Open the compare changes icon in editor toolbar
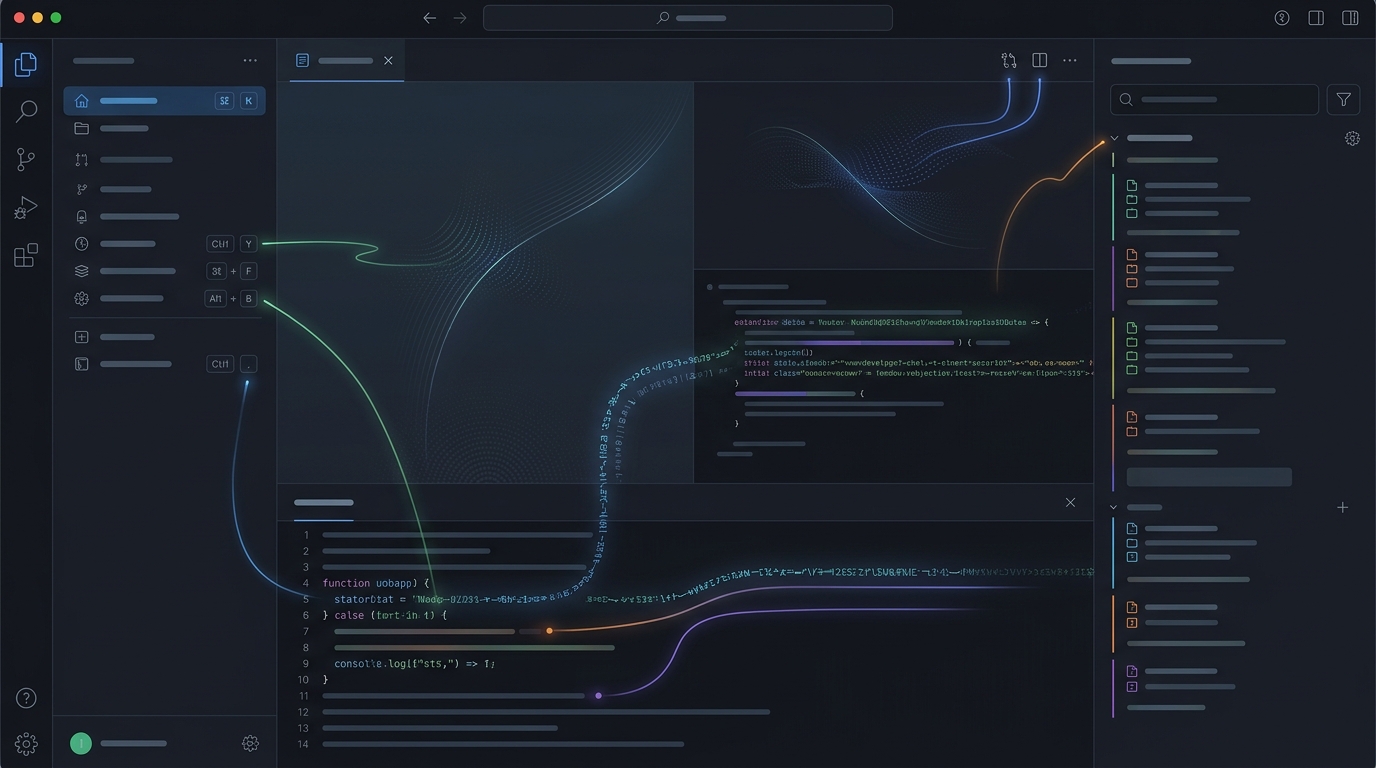The height and width of the screenshot is (768, 1376). [1009, 61]
